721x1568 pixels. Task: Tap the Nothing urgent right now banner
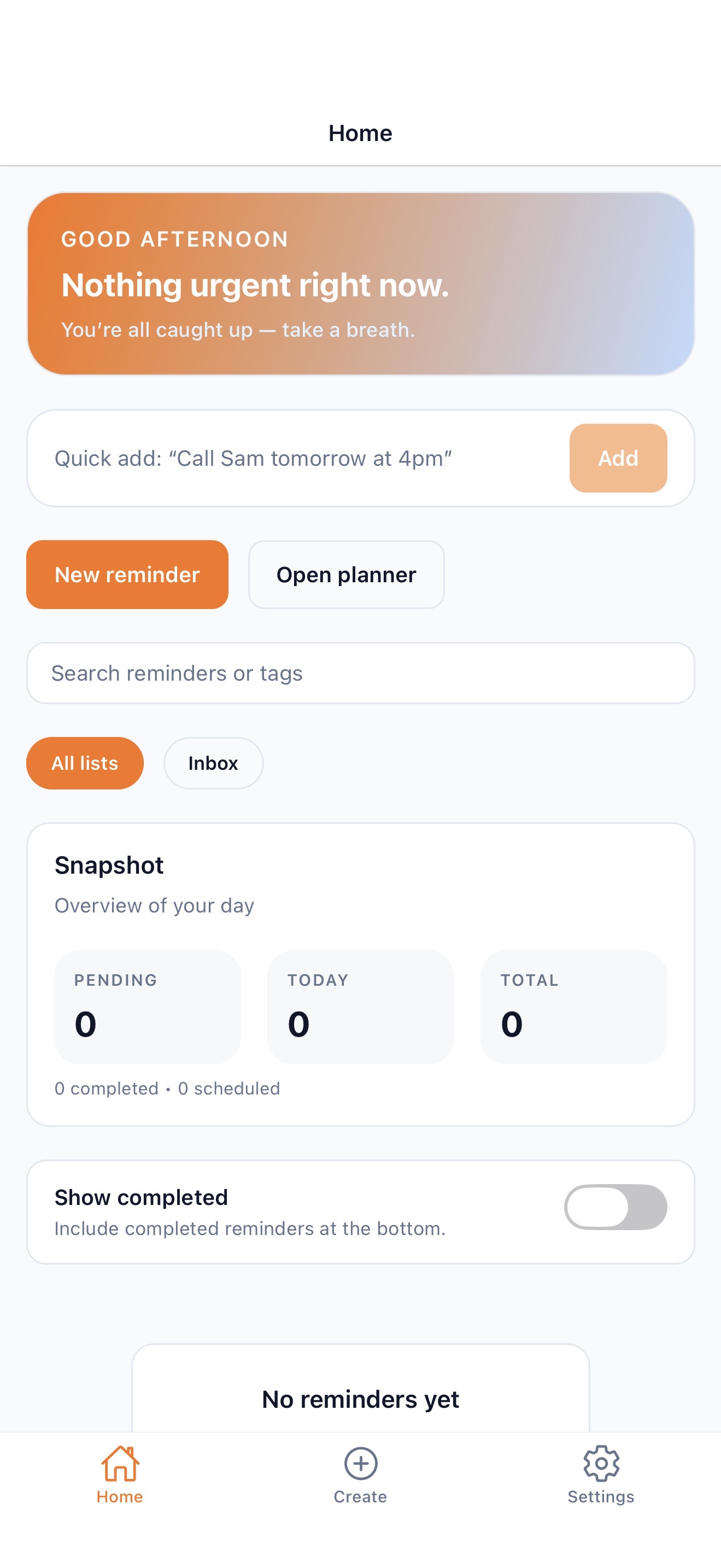coord(360,284)
